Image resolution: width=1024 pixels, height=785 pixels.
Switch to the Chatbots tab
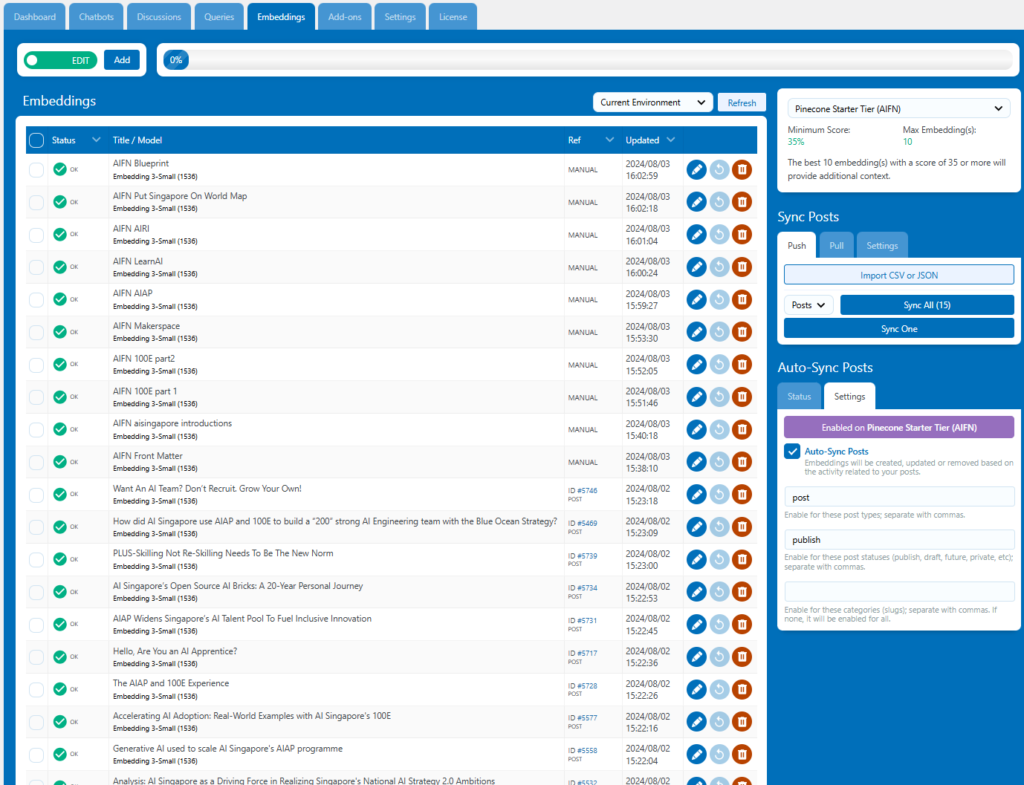point(98,17)
